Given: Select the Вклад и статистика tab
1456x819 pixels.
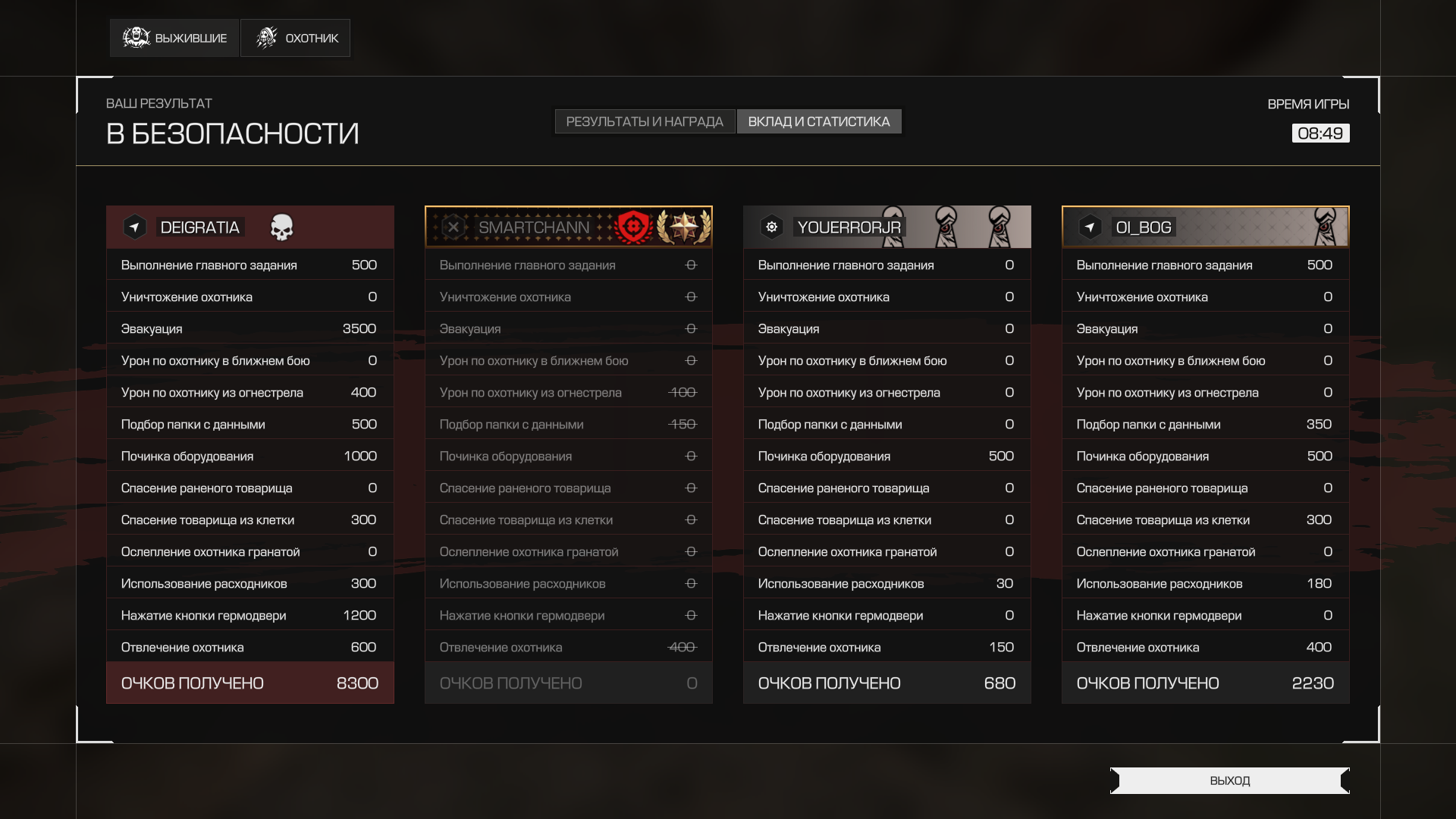Looking at the screenshot, I should [x=819, y=121].
